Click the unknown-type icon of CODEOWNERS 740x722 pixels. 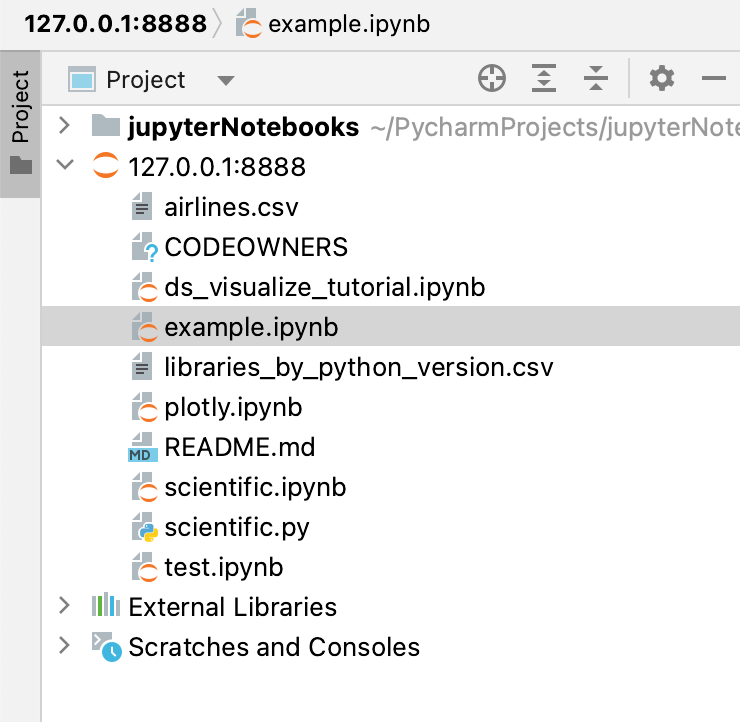pos(144,247)
